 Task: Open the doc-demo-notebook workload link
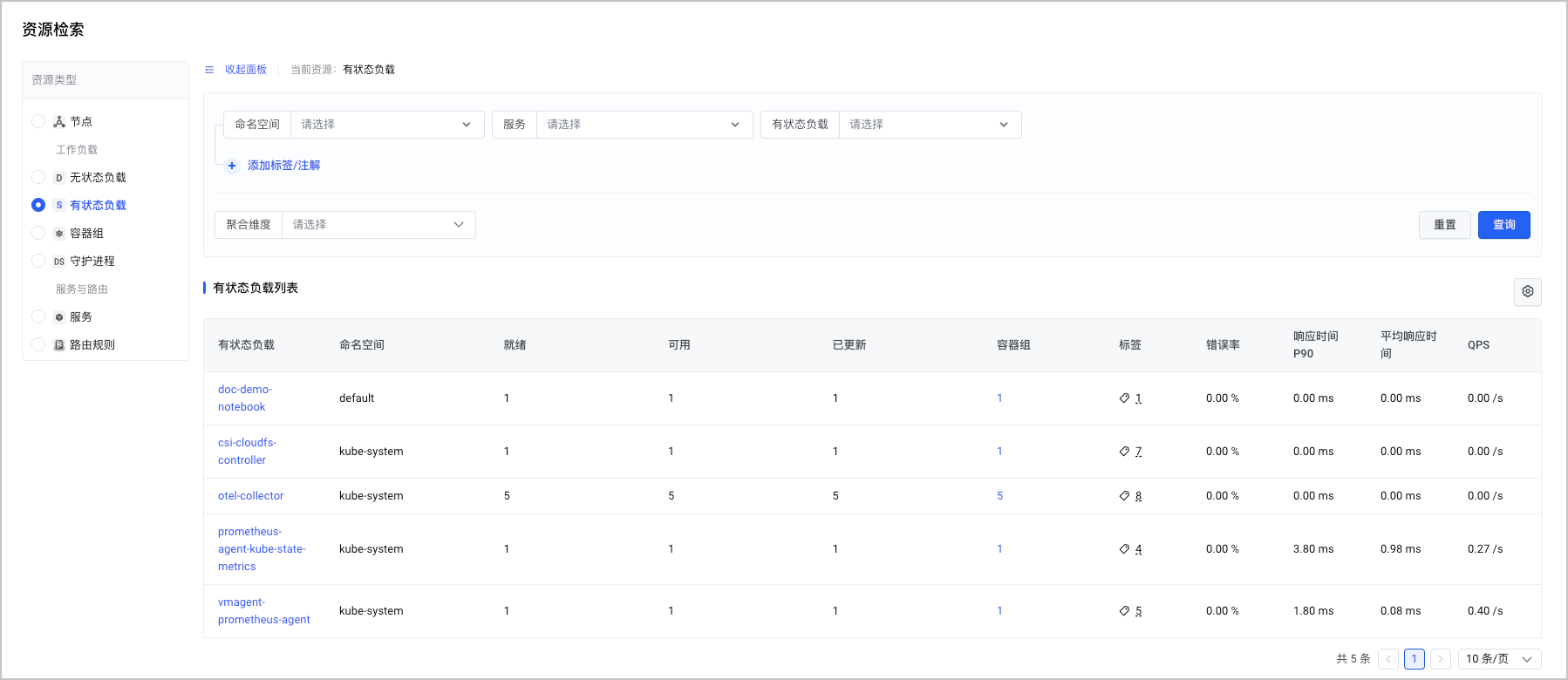245,398
